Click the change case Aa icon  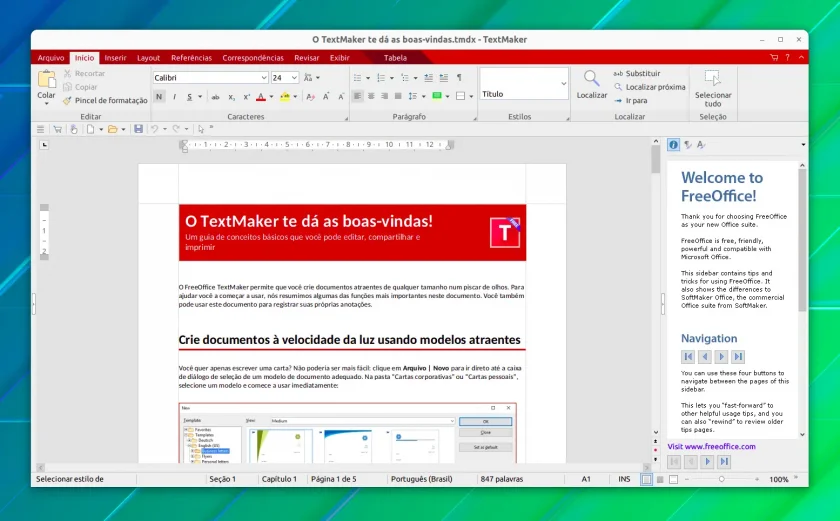[309, 78]
